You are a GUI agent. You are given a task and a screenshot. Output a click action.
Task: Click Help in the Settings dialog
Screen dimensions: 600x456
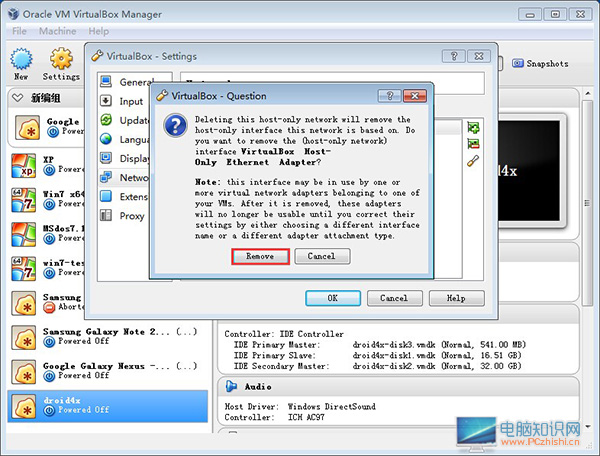457,298
